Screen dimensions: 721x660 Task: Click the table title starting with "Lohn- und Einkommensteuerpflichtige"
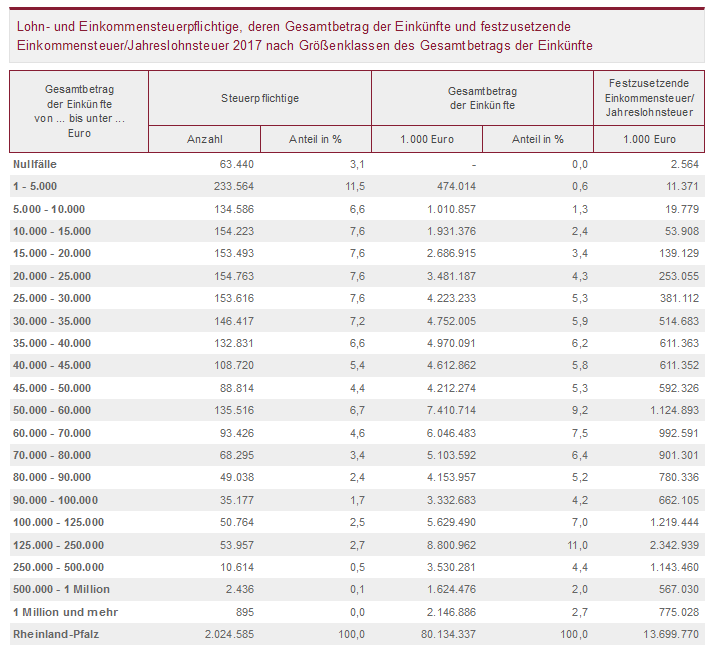click(305, 37)
